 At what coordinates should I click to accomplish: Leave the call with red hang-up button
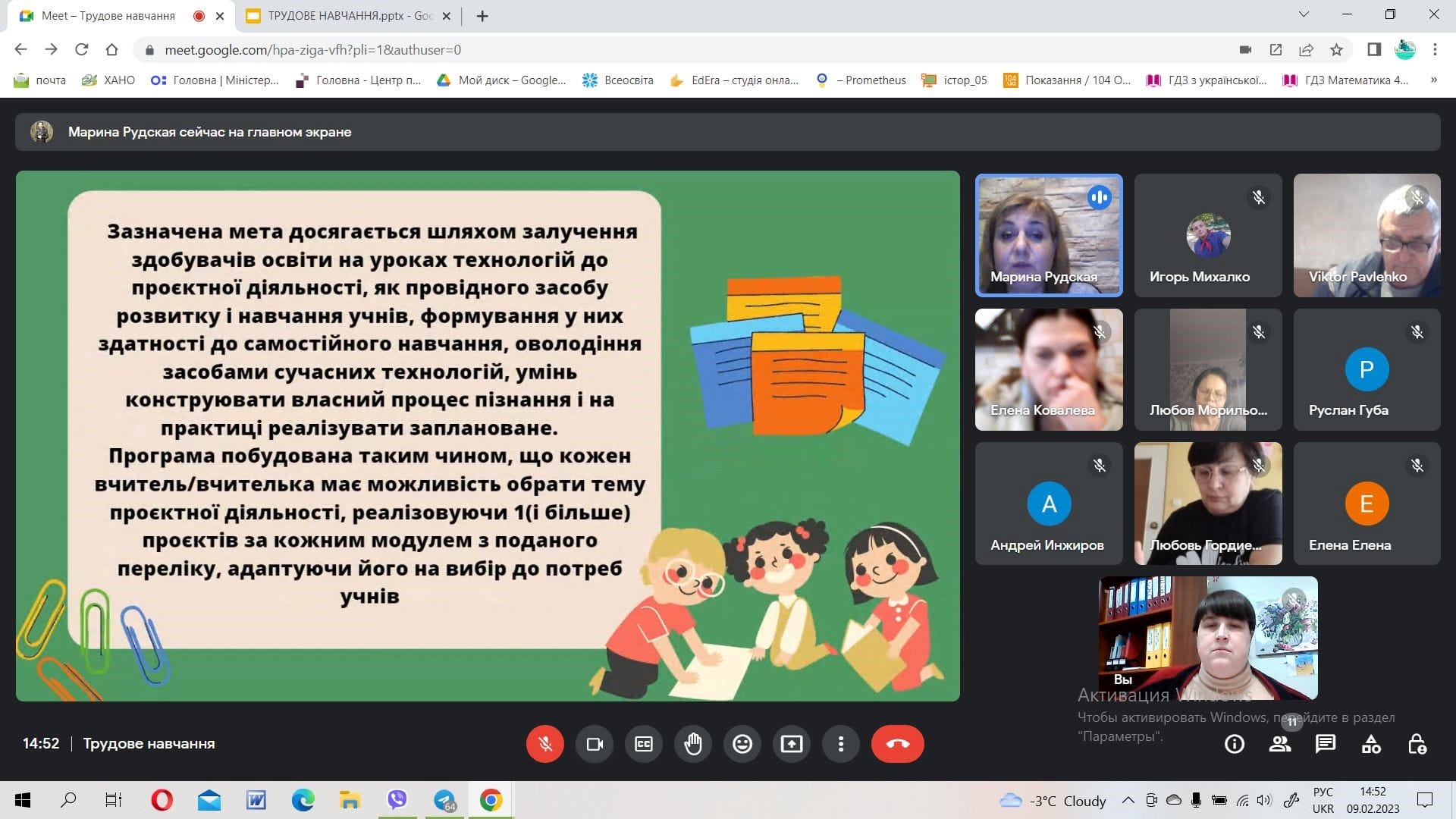click(x=898, y=744)
